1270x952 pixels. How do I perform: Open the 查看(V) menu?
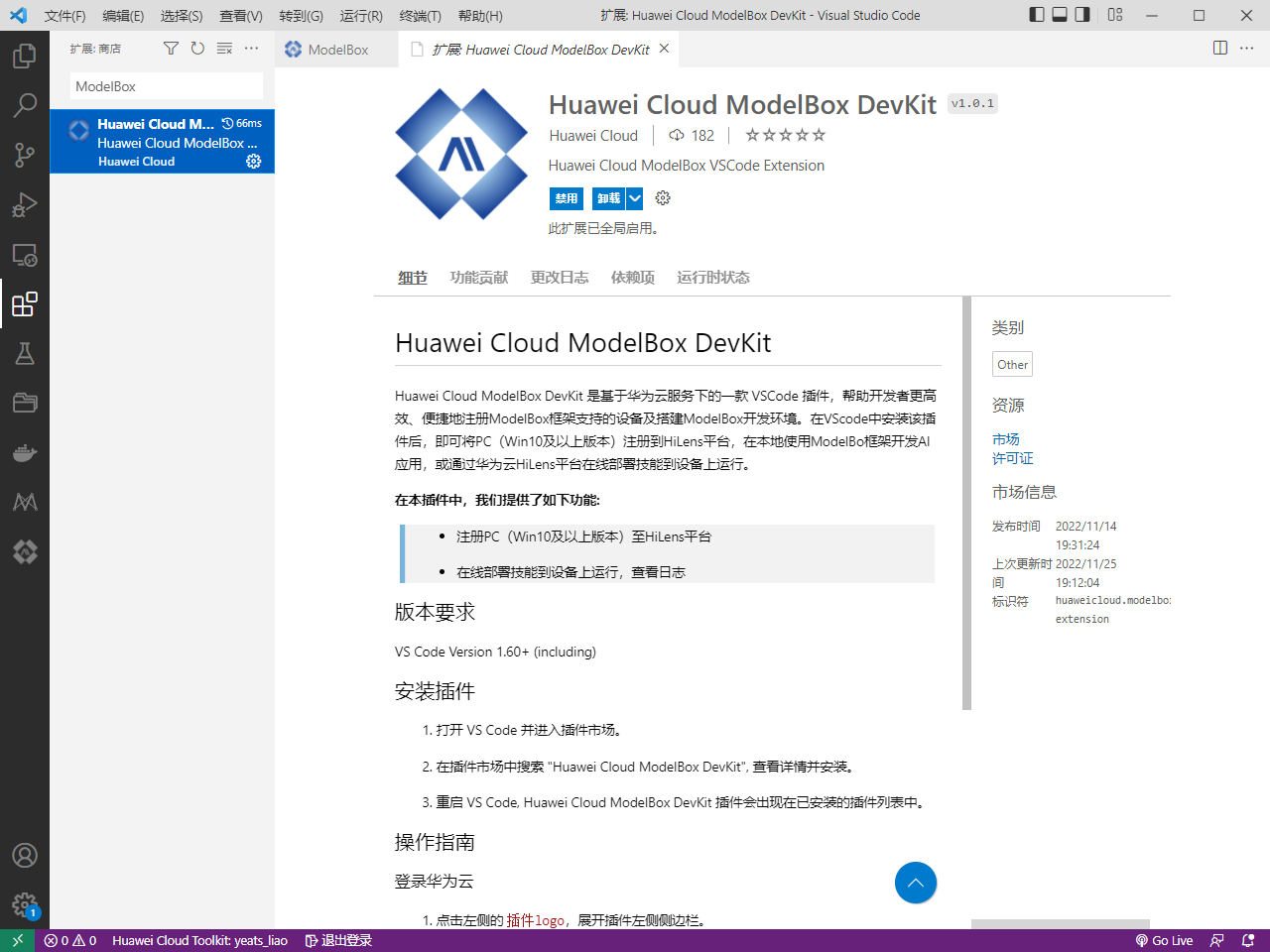tap(241, 16)
